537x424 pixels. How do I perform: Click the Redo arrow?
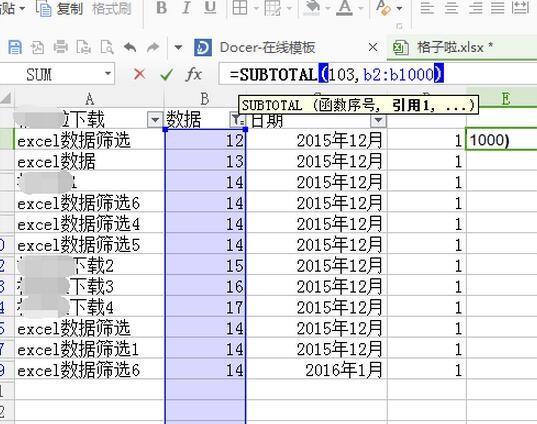(153, 47)
